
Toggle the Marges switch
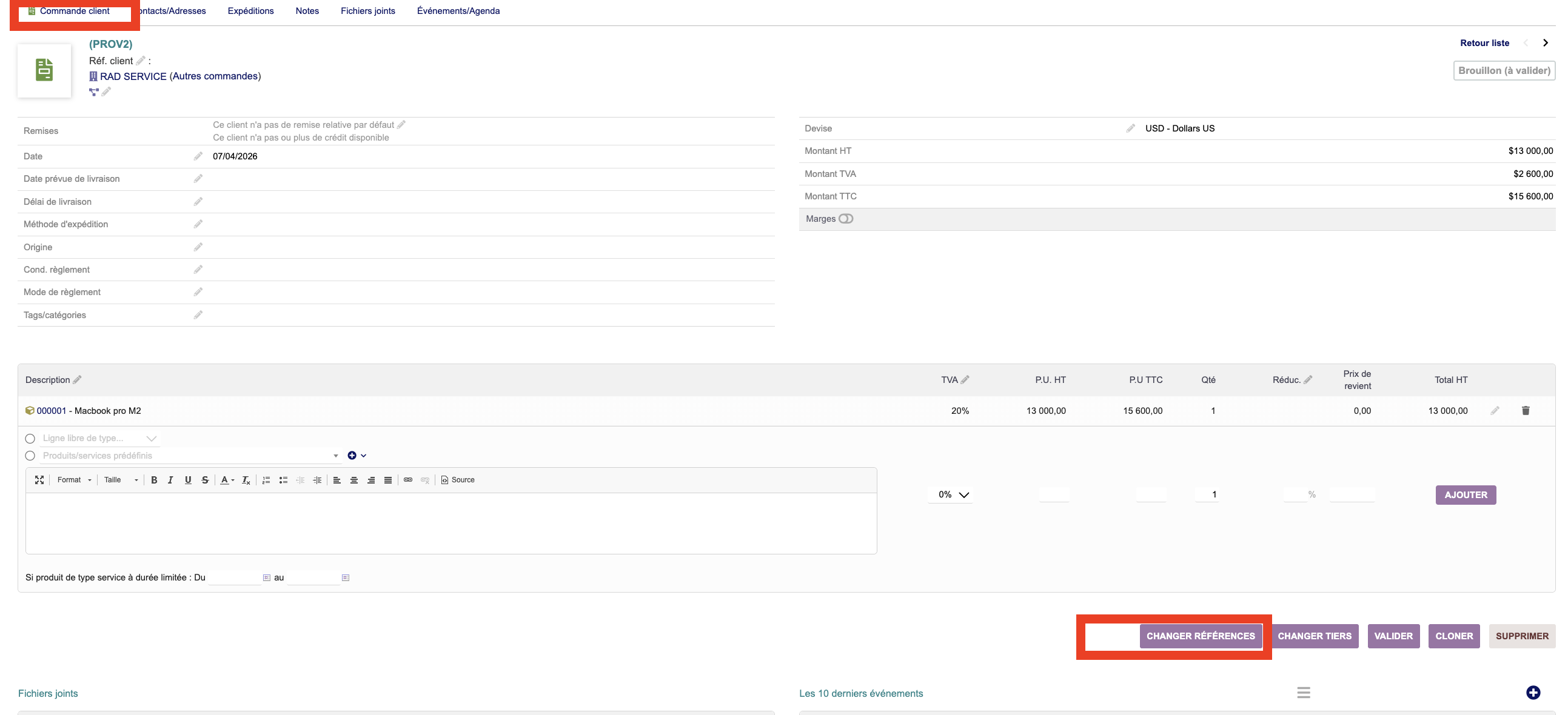[x=845, y=219]
